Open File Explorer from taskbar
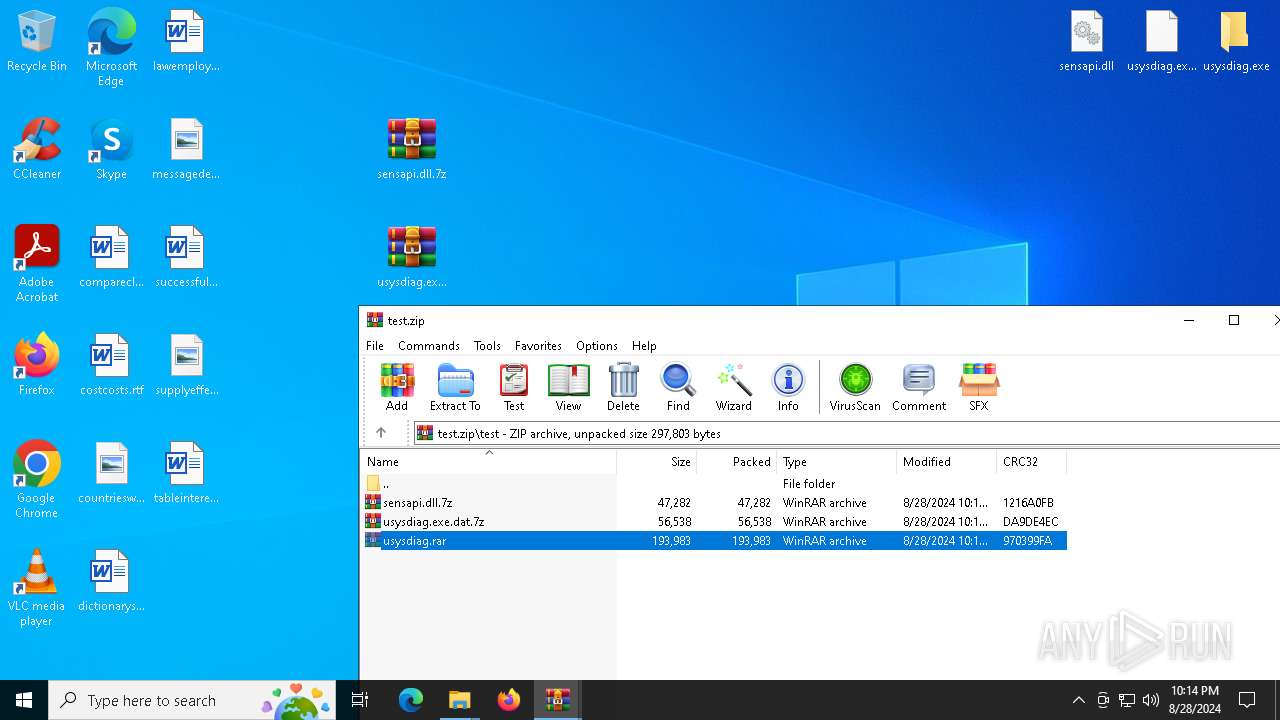The height and width of the screenshot is (720, 1280). [459, 700]
